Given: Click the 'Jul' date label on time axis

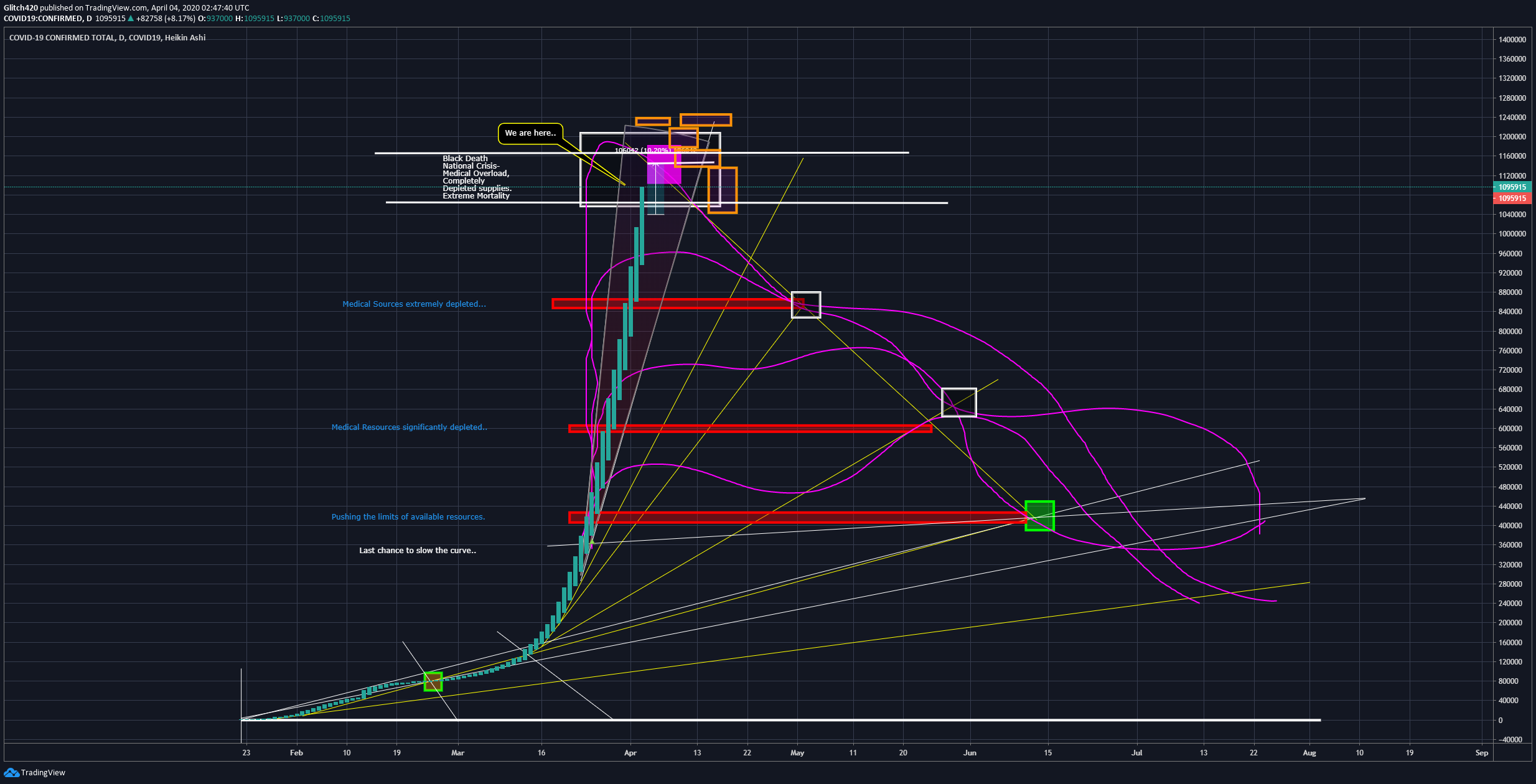Looking at the screenshot, I should click(1137, 753).
